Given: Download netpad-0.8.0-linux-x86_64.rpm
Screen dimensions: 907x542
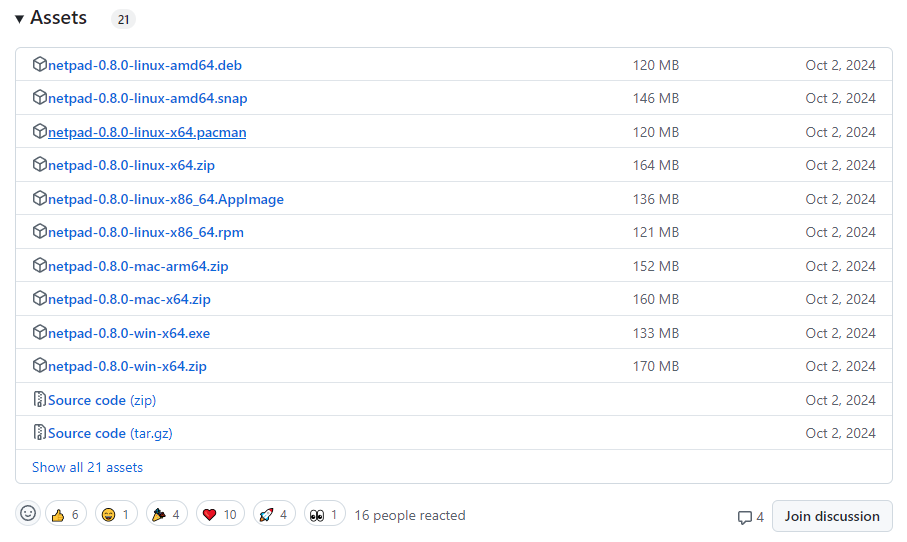Looking at the screenshot, I should (x=146, y=233).
